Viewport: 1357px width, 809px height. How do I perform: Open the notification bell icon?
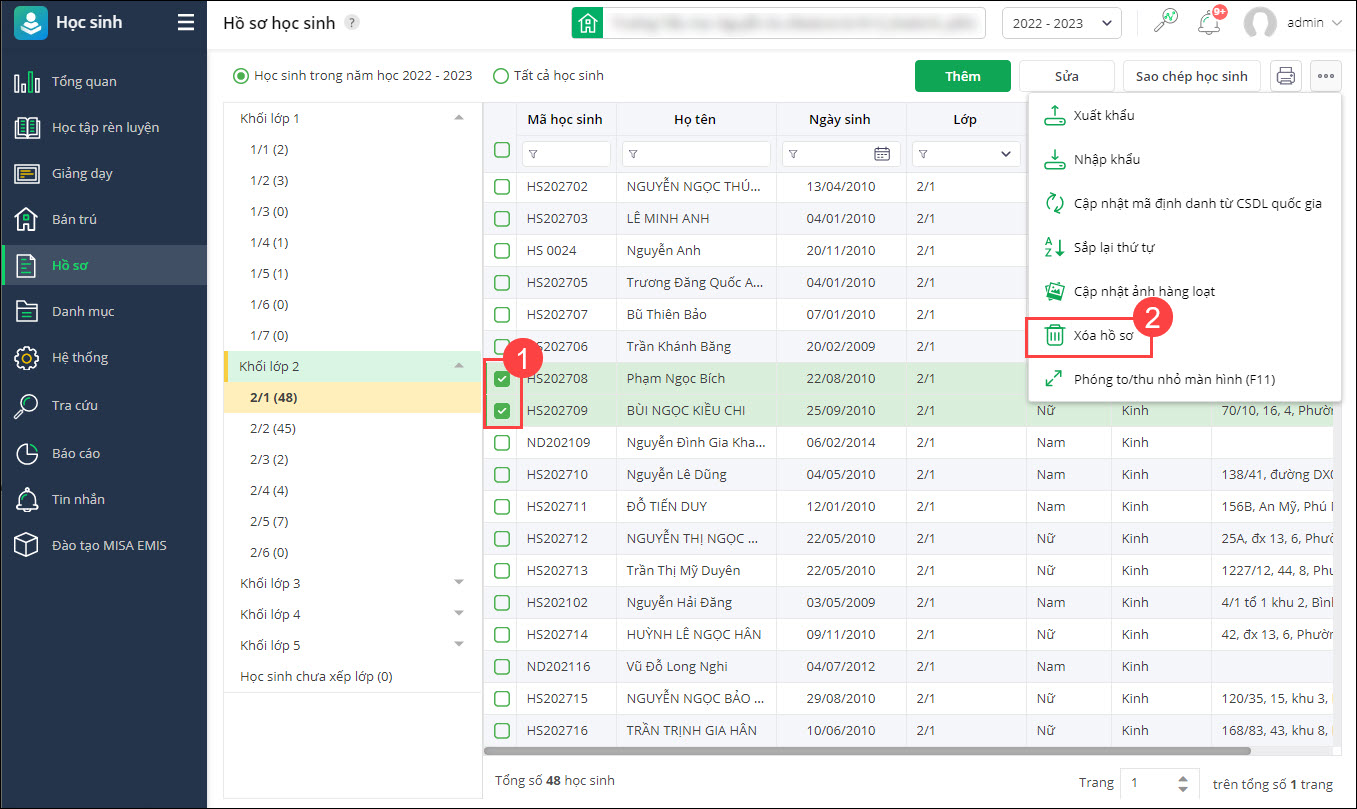[1208, 23]
